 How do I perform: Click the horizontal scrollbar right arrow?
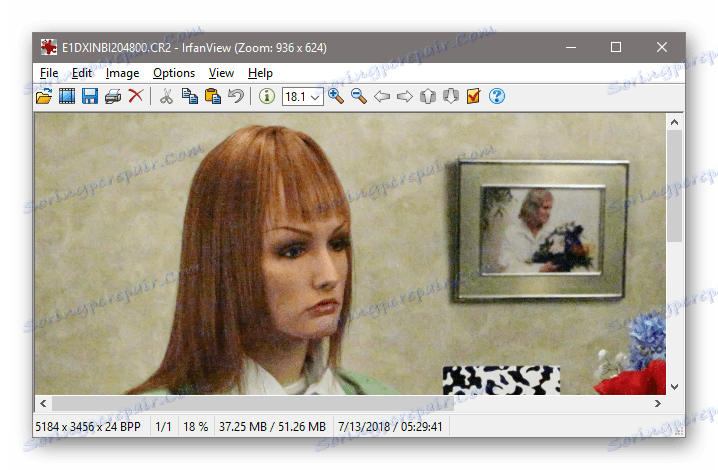click(658, 404)
